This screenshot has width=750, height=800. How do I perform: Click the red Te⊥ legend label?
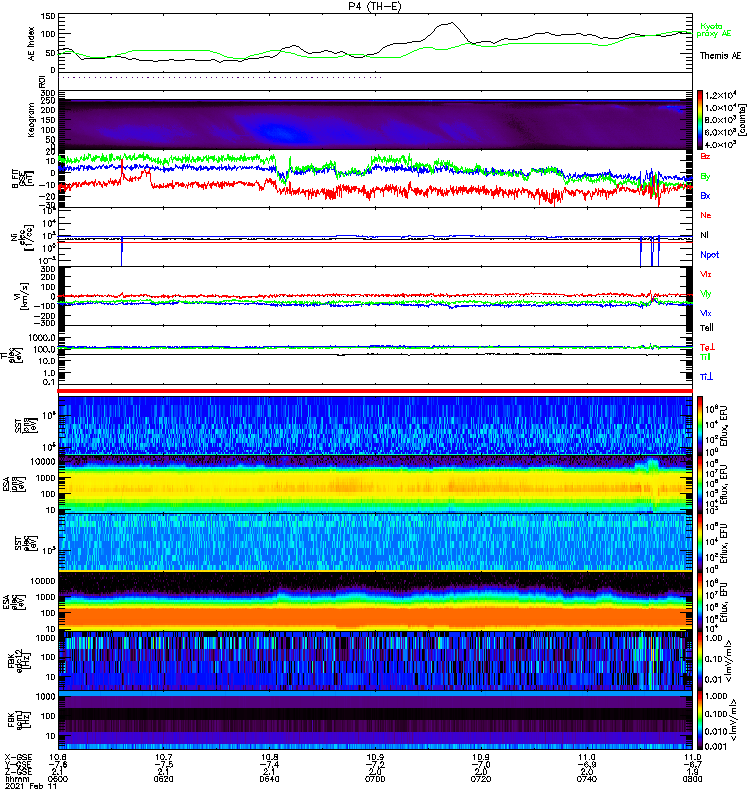point(707,347)
